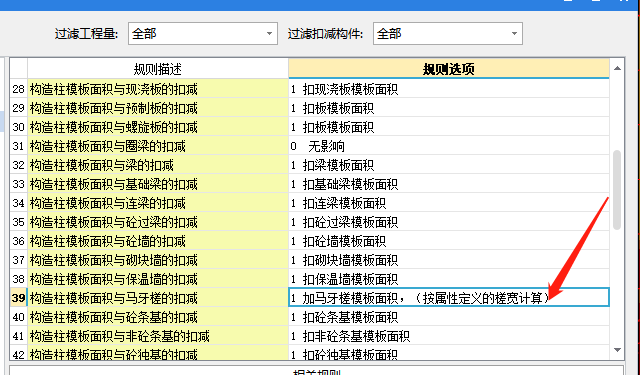Image resolution: width=640 pixels, height=375 pixels.
Task: Select row 28 构造柱模板面积与现浇板的扣减
Action: pyautogui.click(x=158, y=89)
